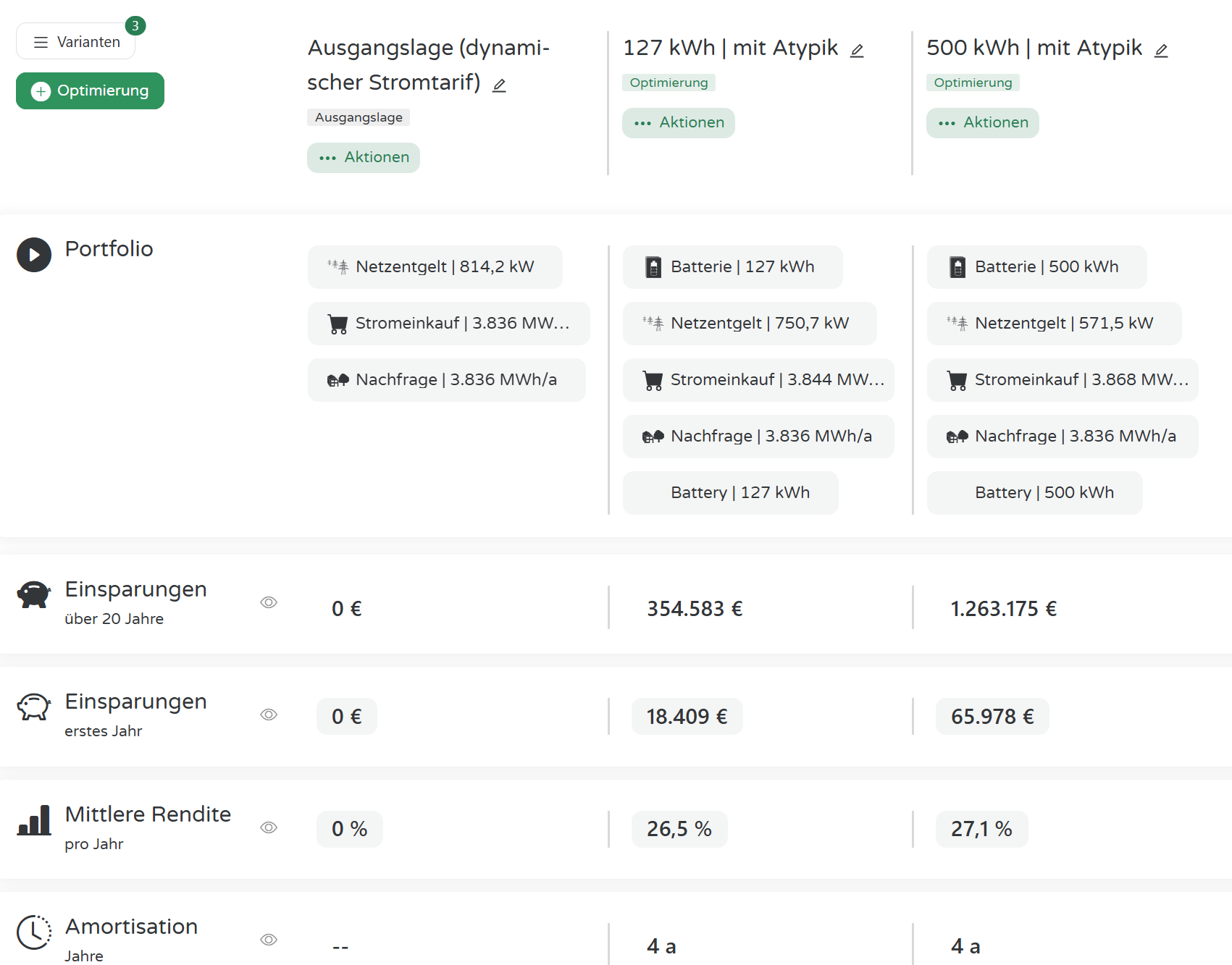Edit the 127 kWh variant name
Screen dimensions: 1232x965
coord(857,51)
